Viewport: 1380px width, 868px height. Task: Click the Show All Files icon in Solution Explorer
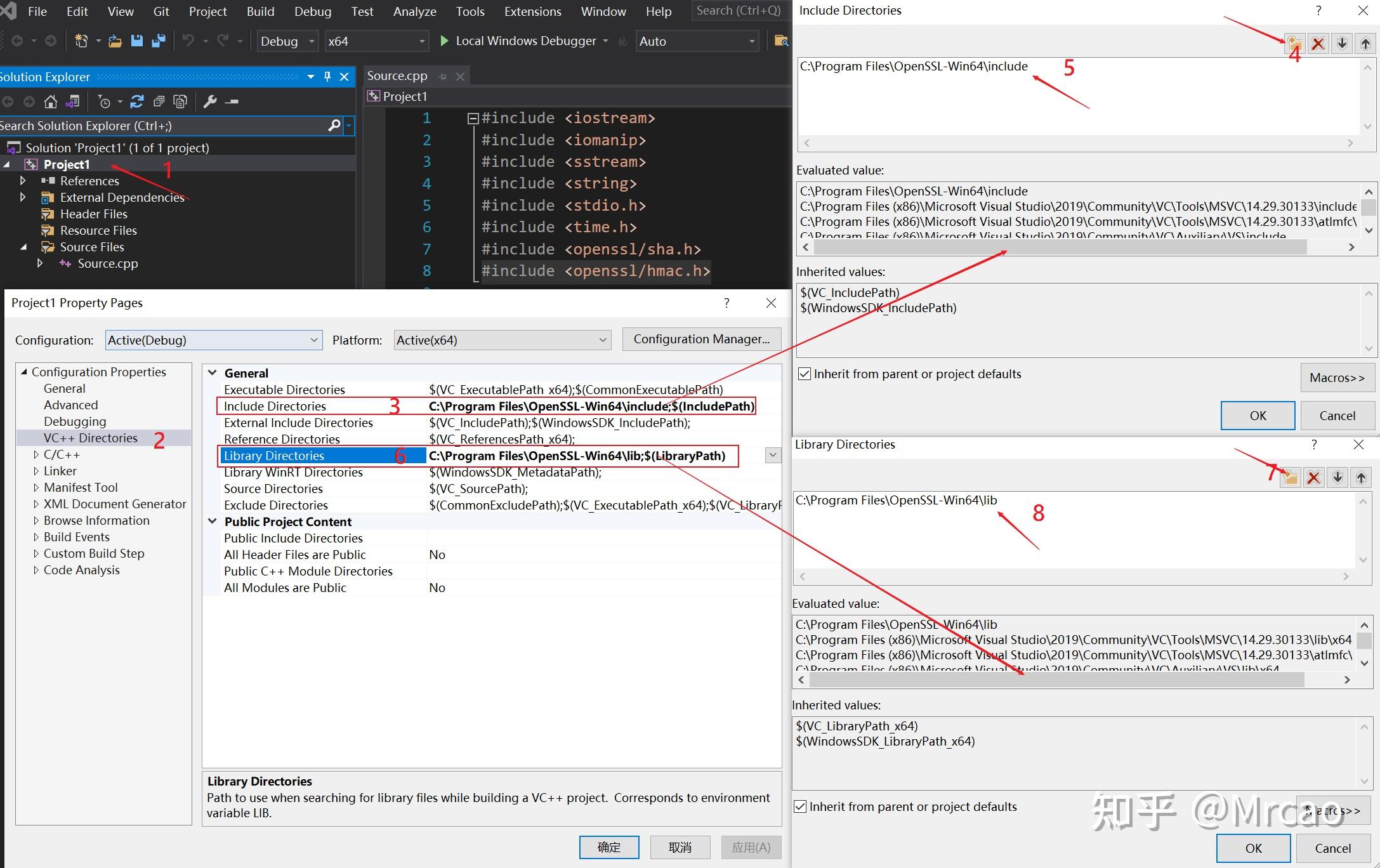coord(181,102)
